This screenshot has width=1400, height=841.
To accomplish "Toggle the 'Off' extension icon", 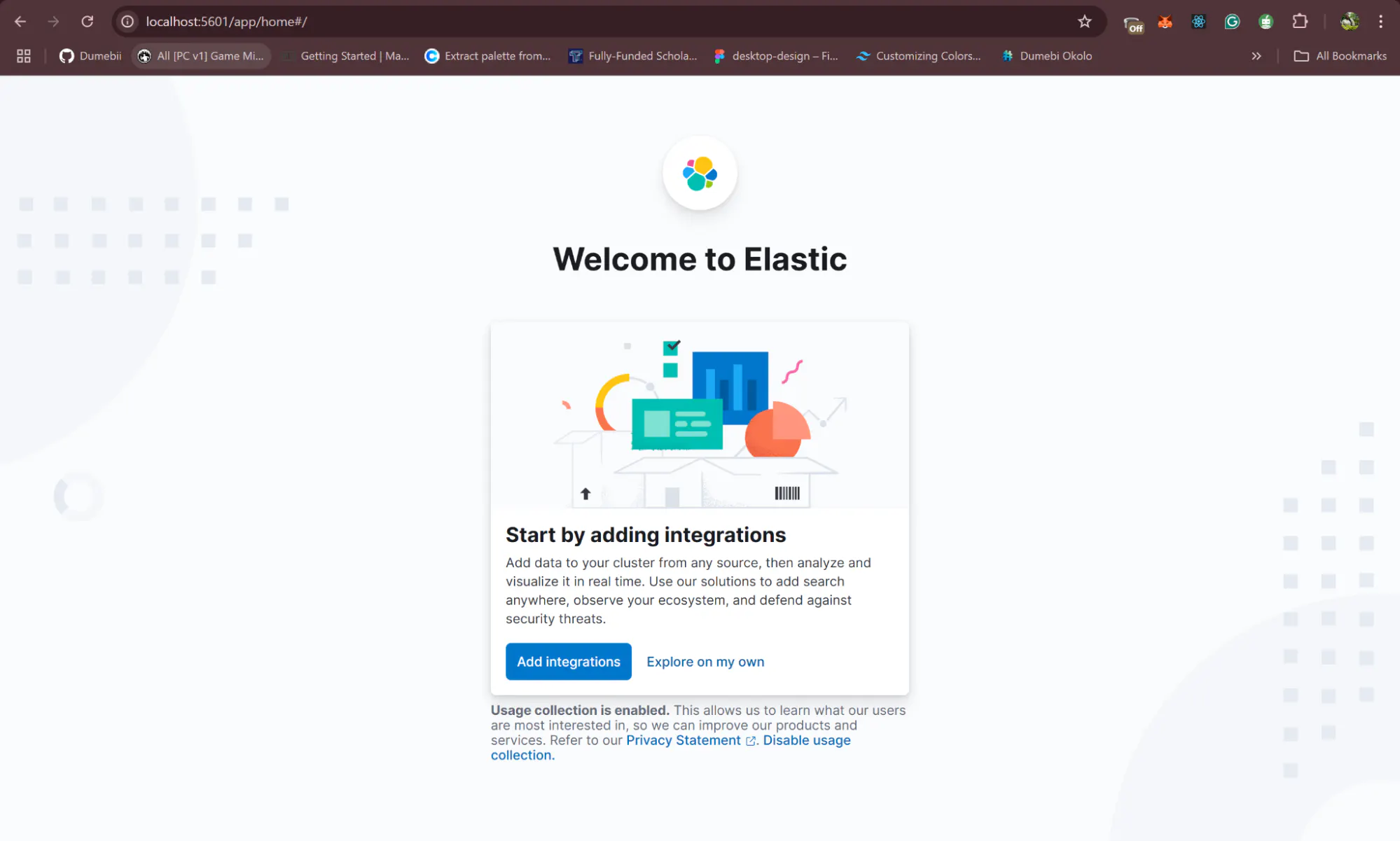I will pos(1132,25).
